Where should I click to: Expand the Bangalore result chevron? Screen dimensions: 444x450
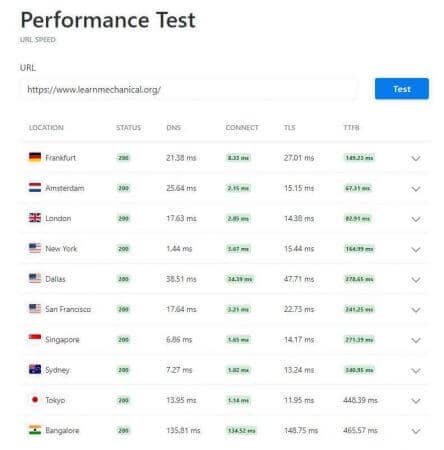[x=416, y=431]
